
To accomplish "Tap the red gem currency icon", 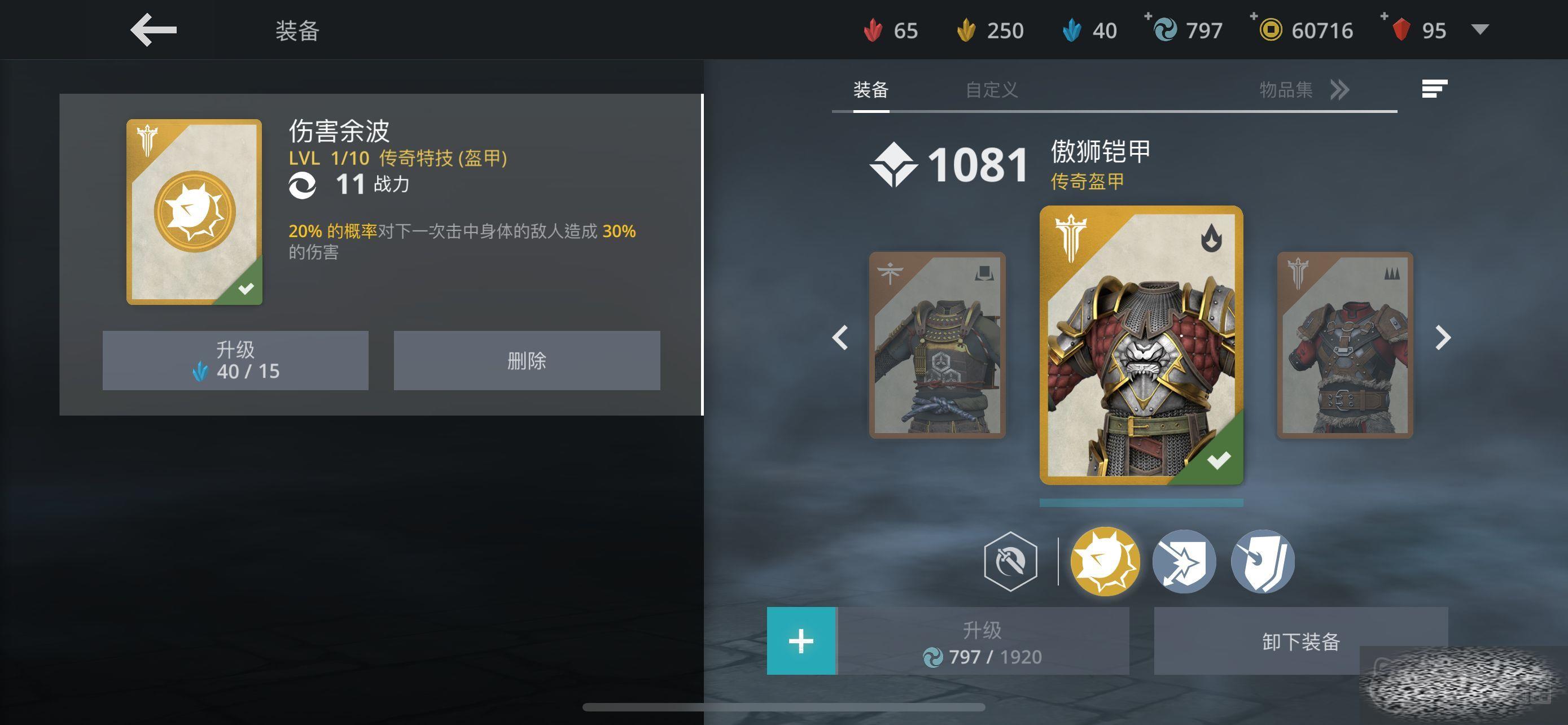I will click(1400, 30).
